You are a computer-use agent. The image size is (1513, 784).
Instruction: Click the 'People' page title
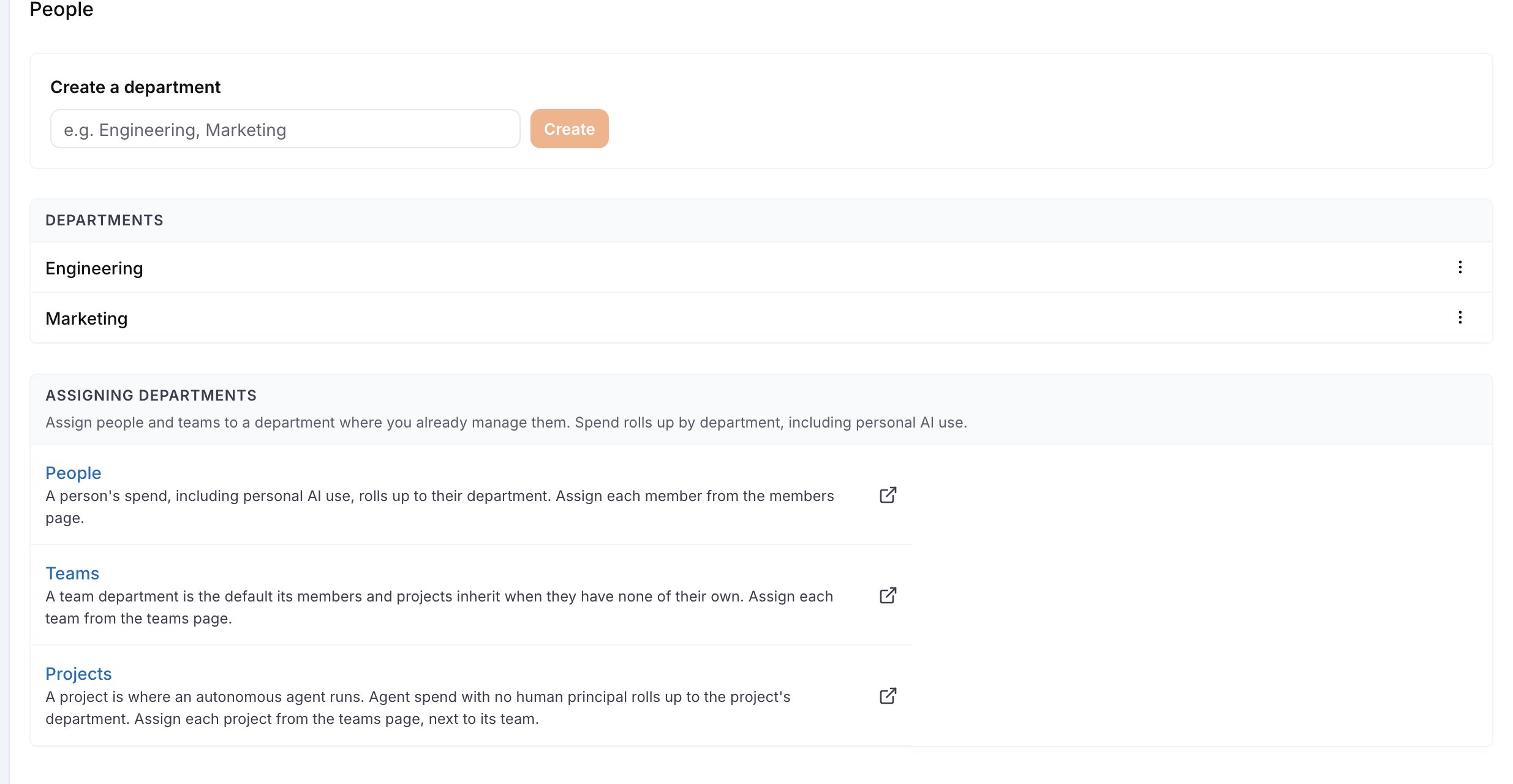click(x=61, y=9)
